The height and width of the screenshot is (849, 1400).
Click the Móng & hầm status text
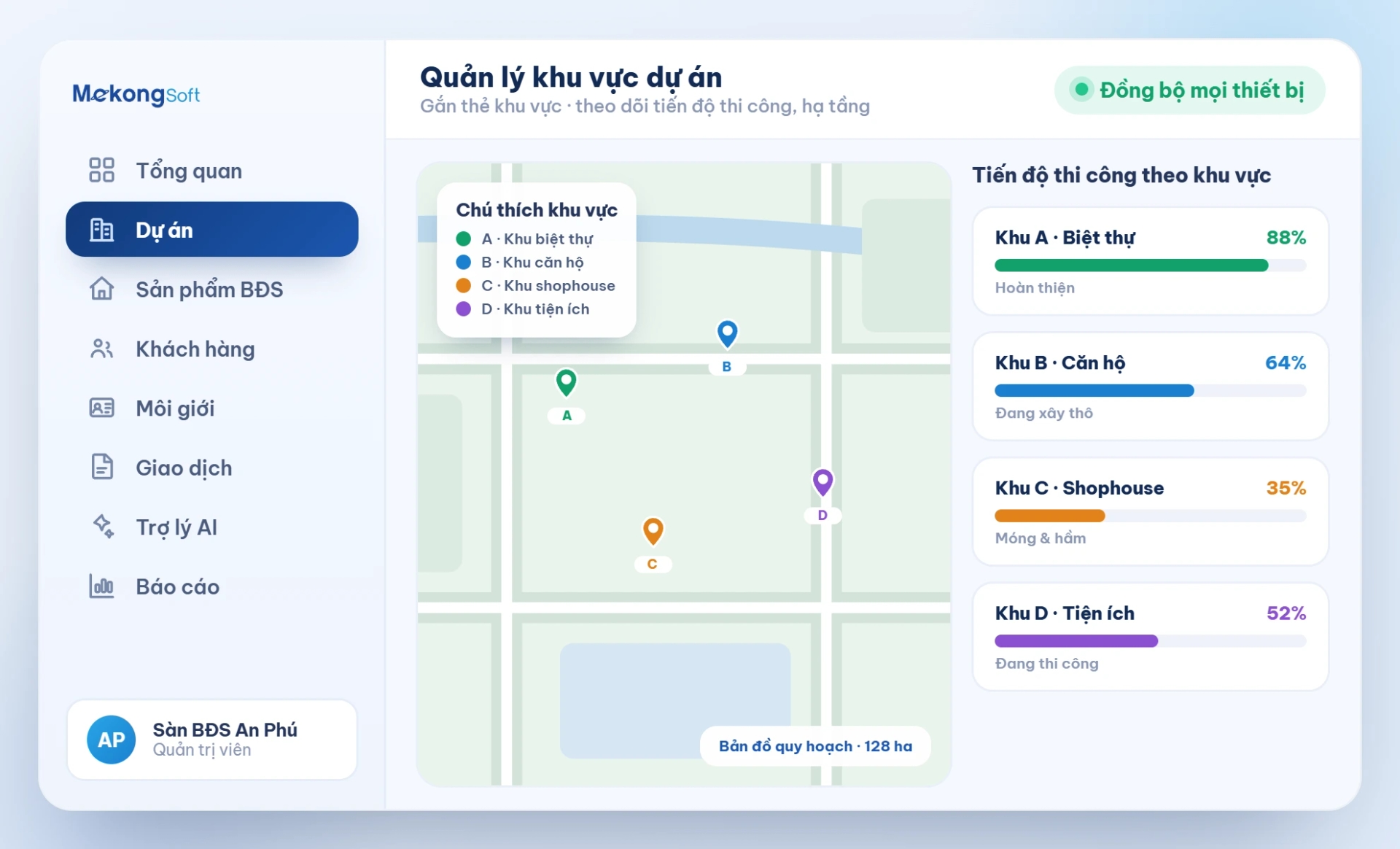pos(1041,538)
